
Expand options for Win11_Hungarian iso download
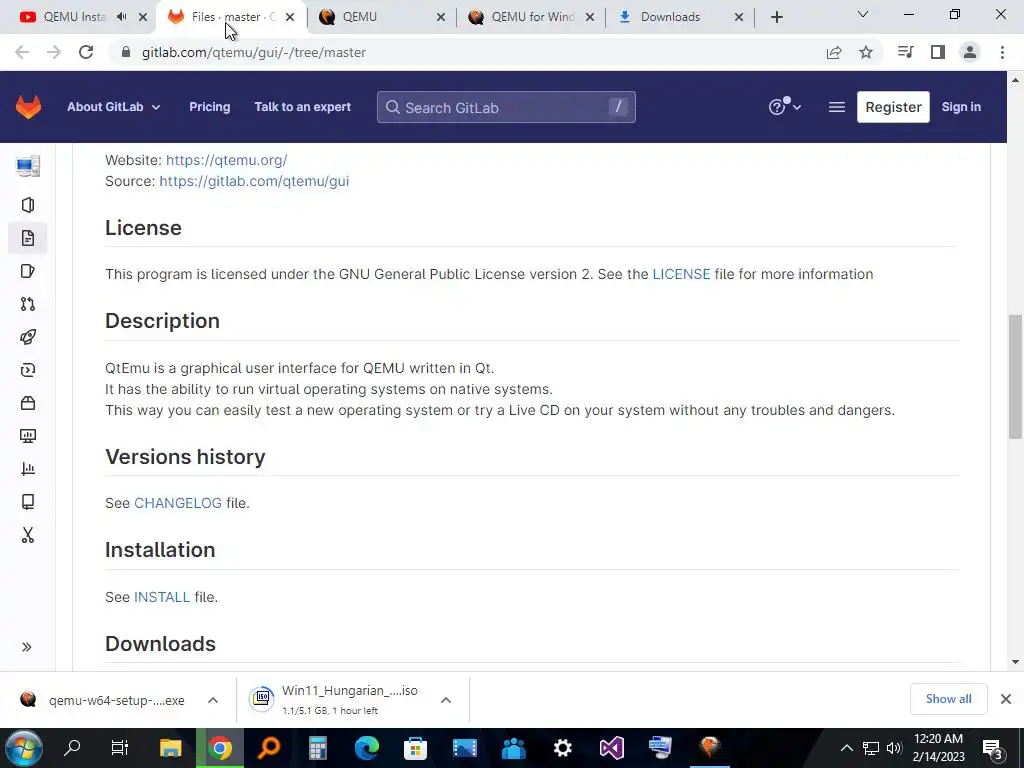point(446,700)
